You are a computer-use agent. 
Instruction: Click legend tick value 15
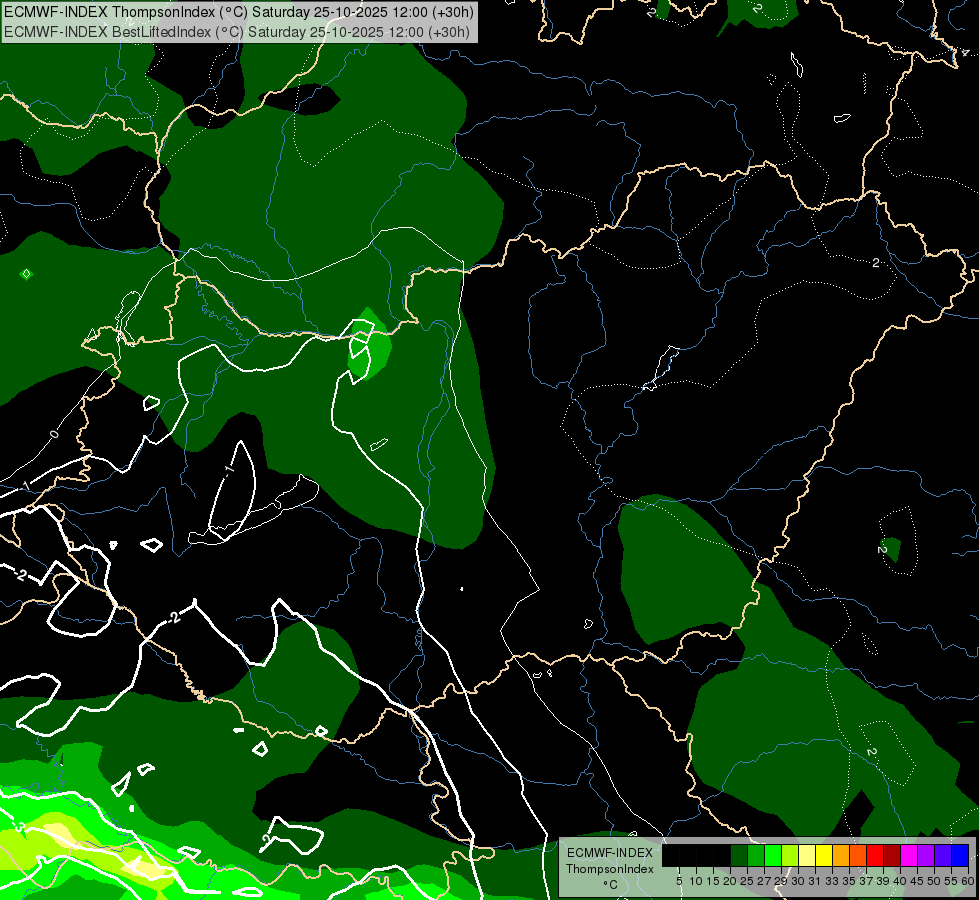tap(713, 881)
